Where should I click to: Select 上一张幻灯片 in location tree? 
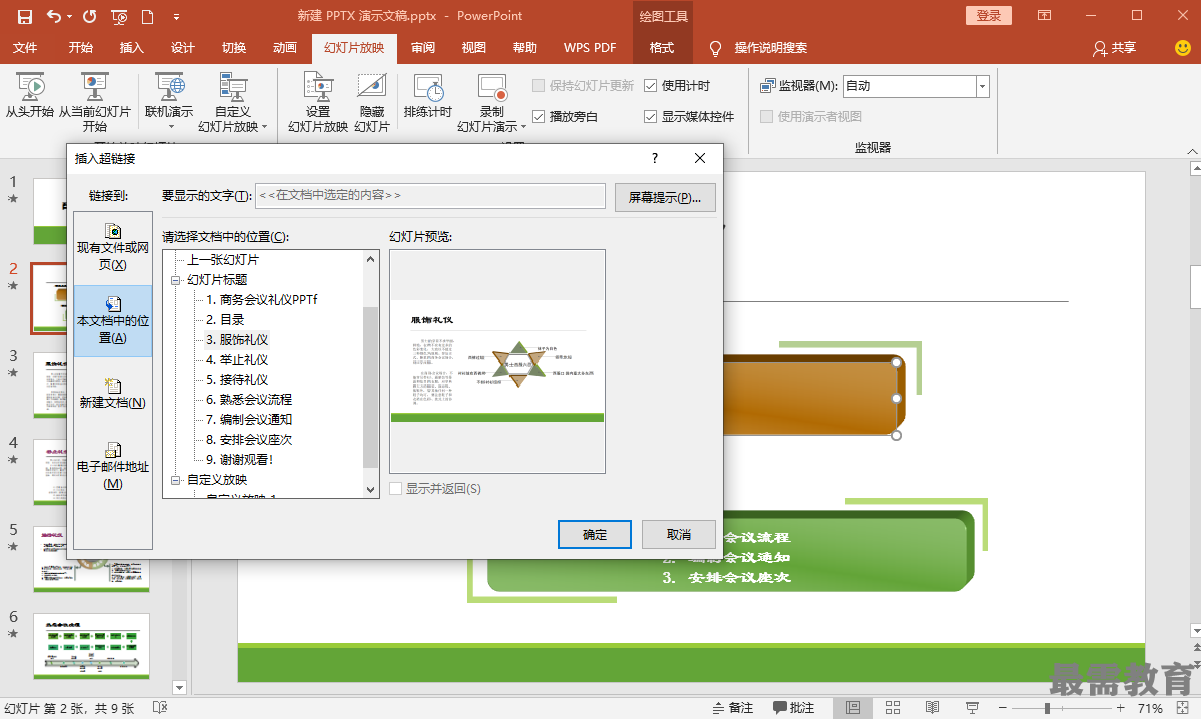[225, 260]
